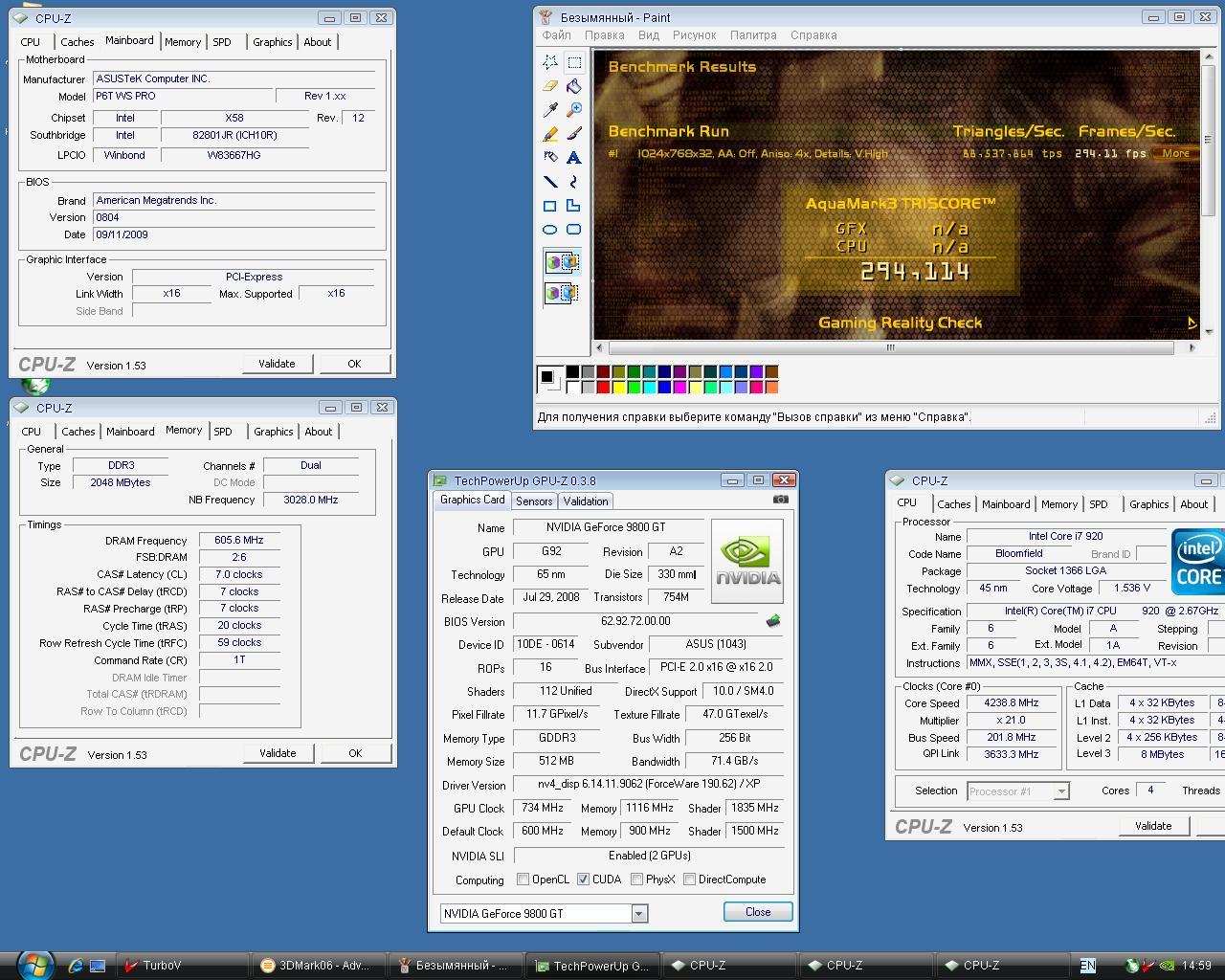Click OK in Mainboard CPU-Z window
This screenshot has width=1225, height=980.
[x=354, y=364]
